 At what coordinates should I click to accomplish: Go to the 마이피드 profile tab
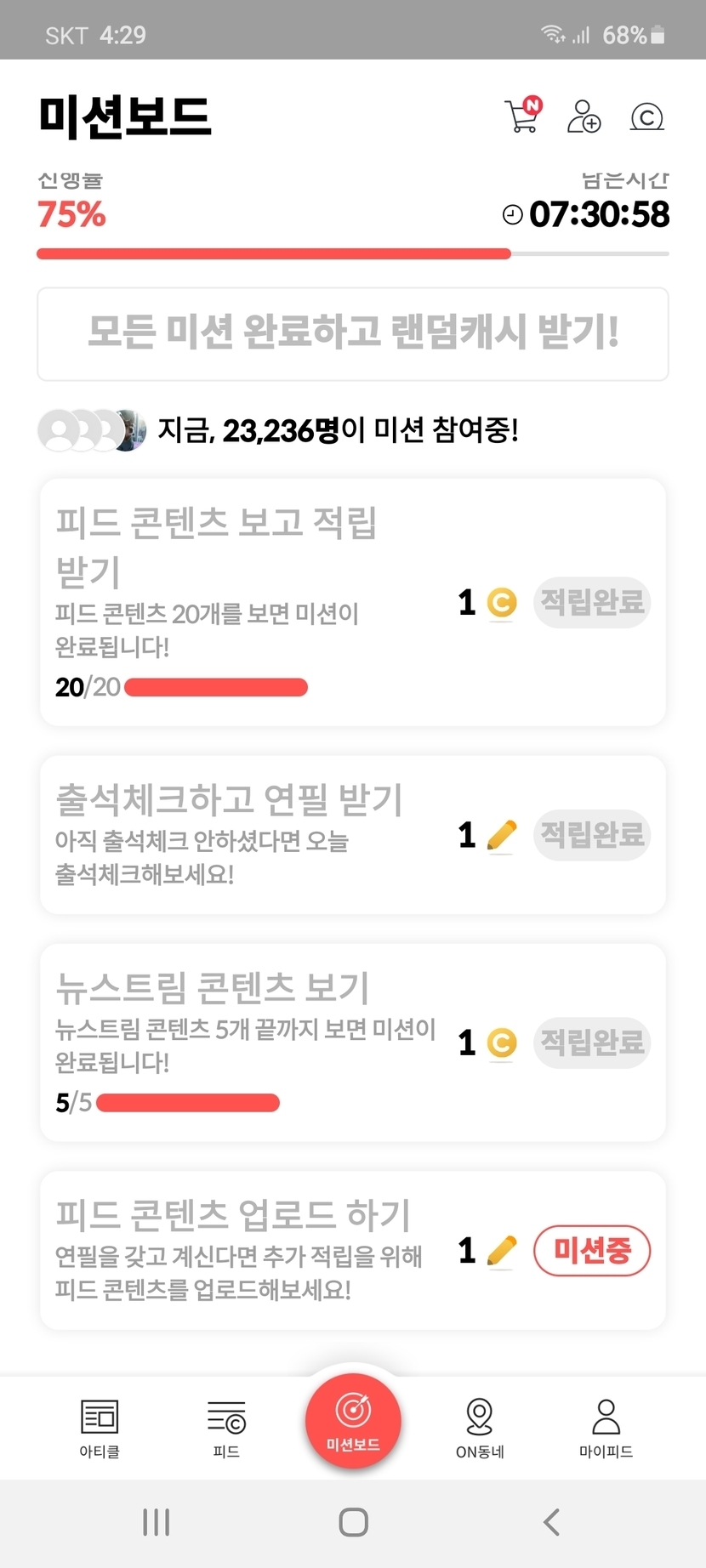coord(606,1427)
